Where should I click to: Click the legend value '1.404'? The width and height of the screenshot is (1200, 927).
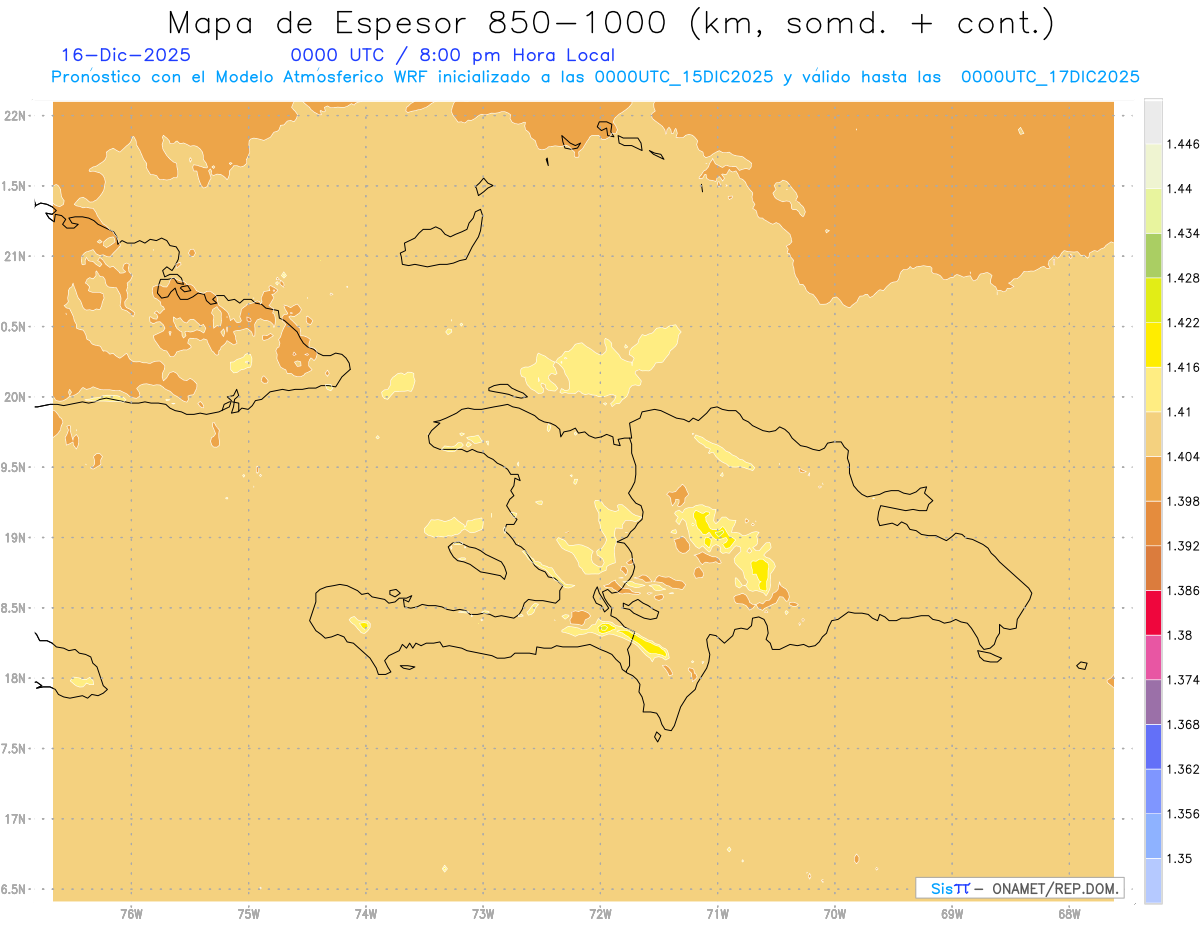(1183, 456)
